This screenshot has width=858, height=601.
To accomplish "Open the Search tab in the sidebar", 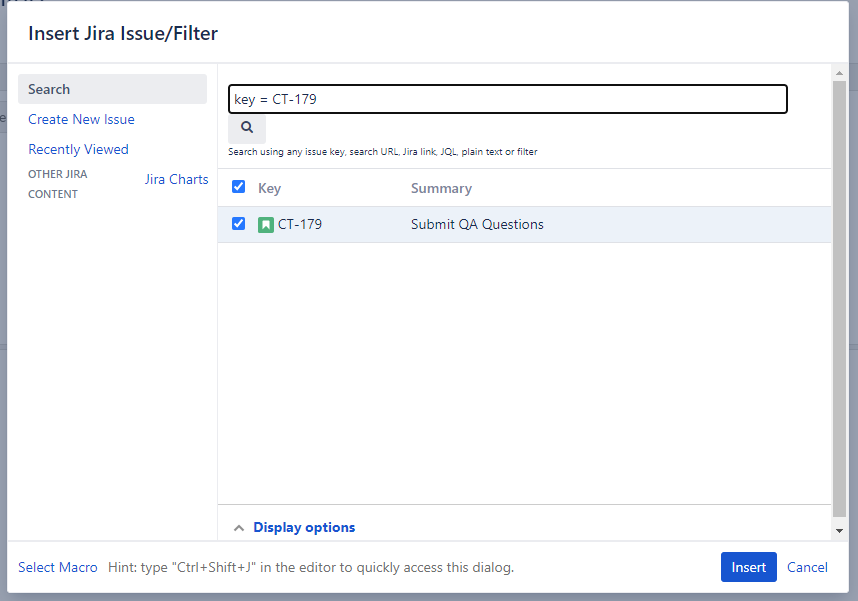I will click(112, 89).
